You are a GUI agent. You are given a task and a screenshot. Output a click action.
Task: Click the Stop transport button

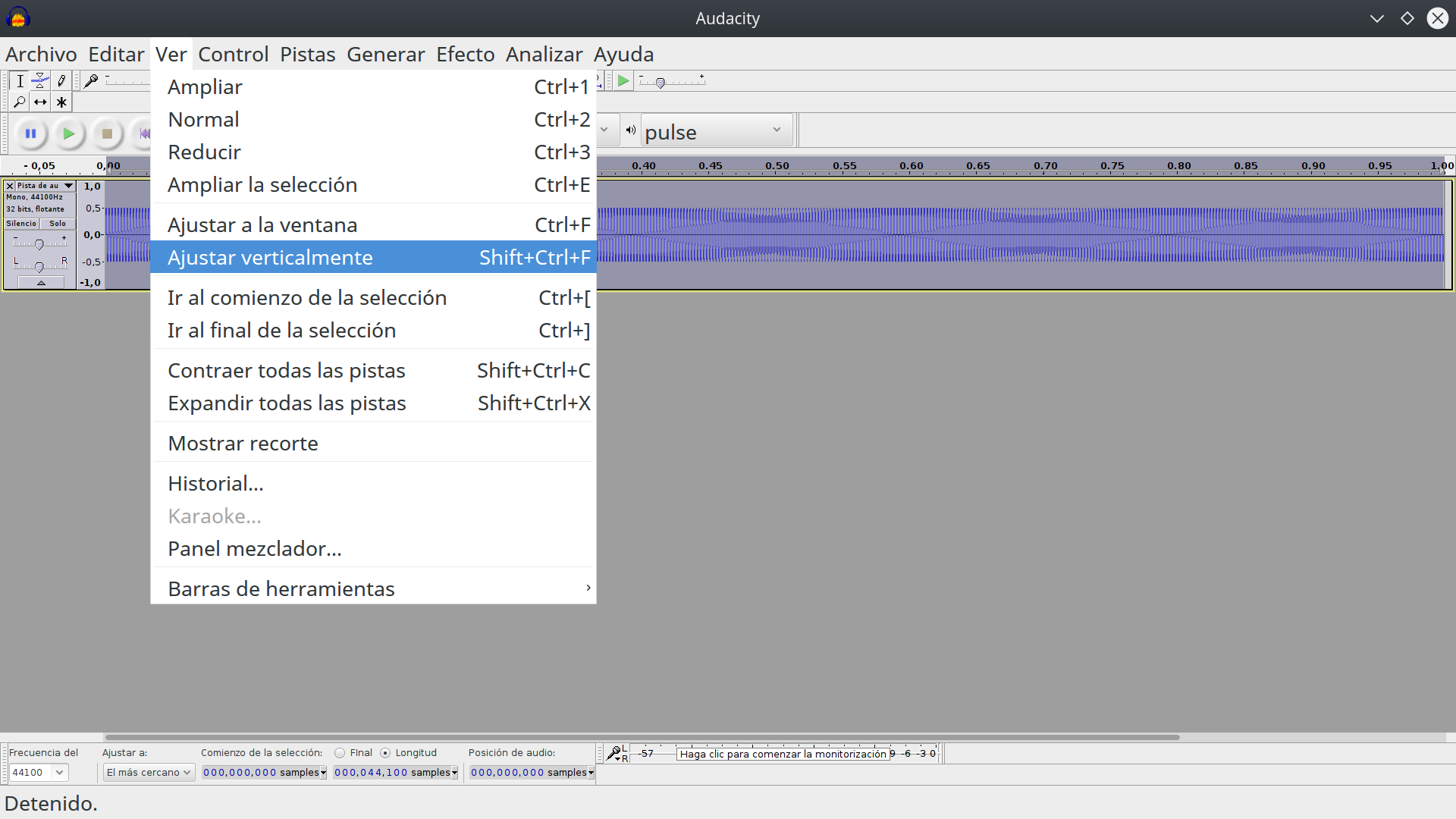(107, 133)
